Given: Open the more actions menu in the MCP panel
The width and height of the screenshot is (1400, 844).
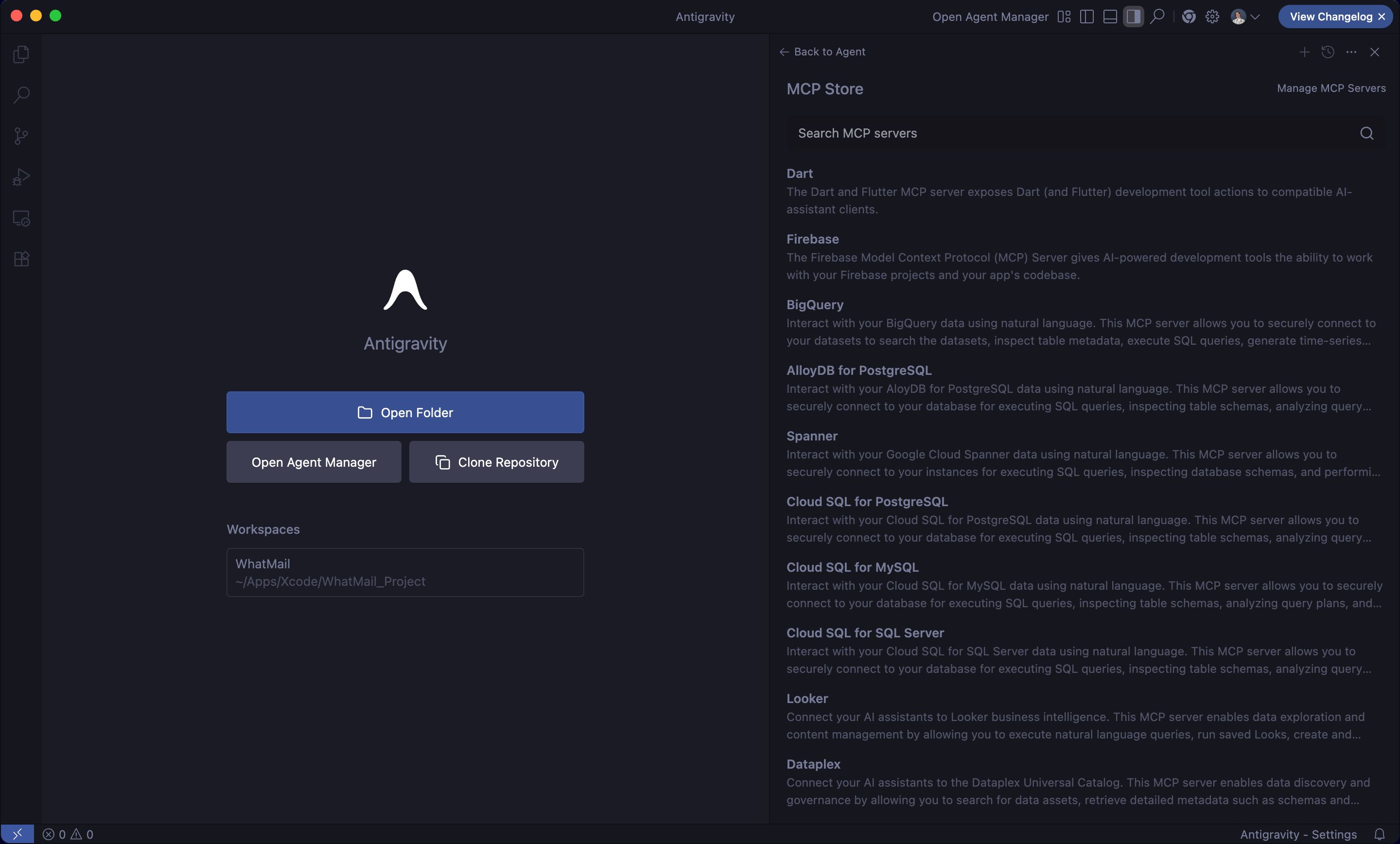Looking at the screenshot, I should (x=1351, y=53).
